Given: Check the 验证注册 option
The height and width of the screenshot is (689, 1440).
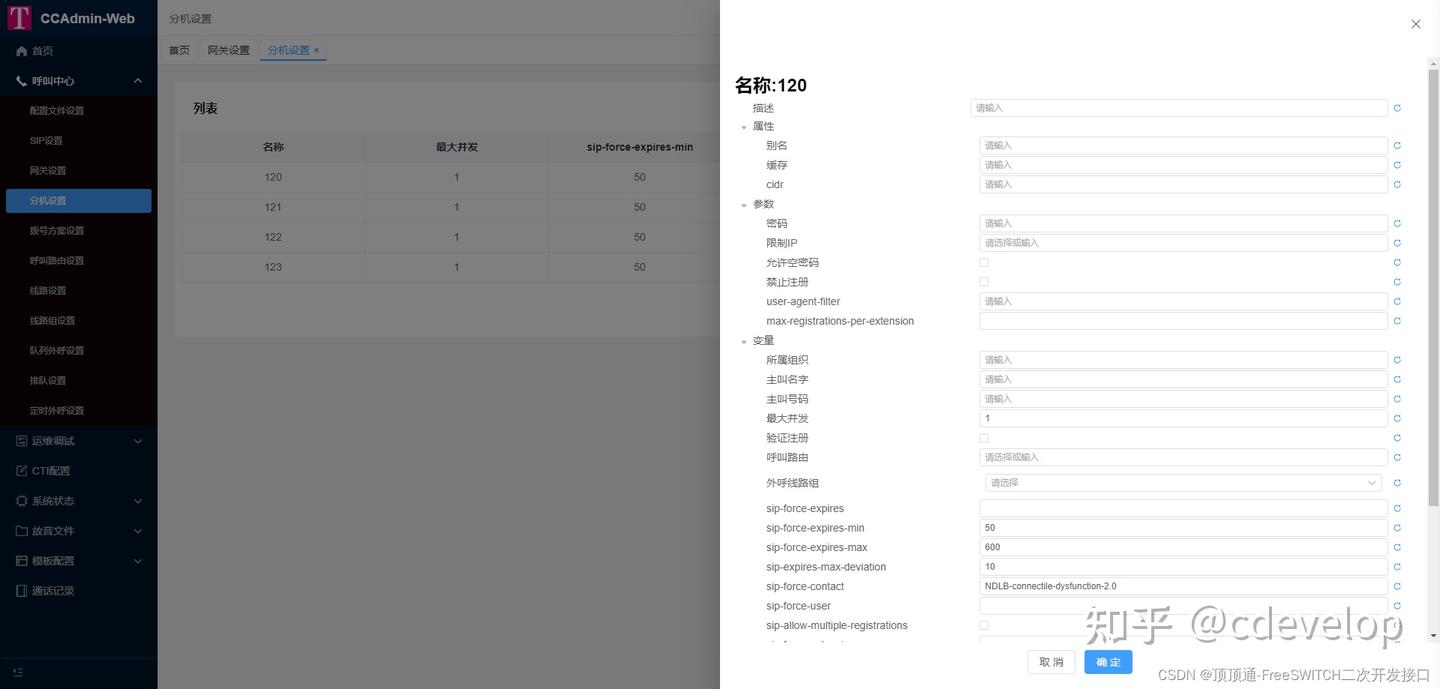Looking at the screenshot, I should click(983, 438).
